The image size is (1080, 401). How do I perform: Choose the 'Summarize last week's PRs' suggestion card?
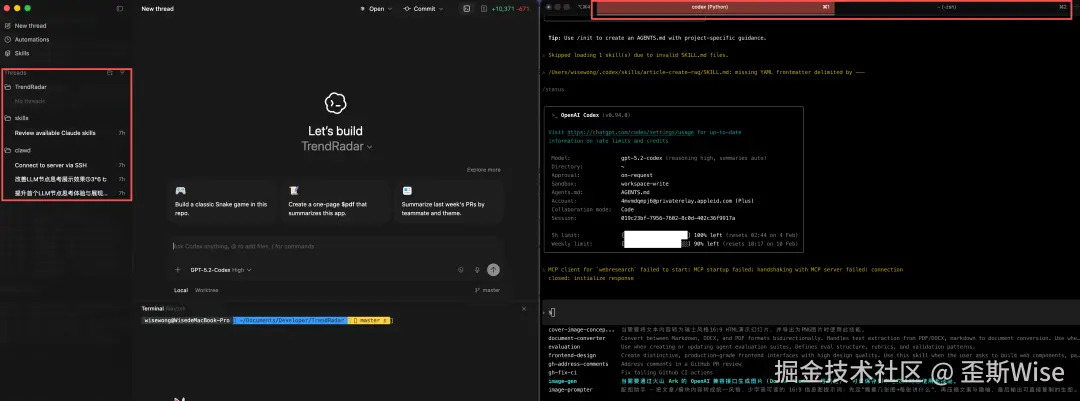pyautogui.click(x=448, y=201)
